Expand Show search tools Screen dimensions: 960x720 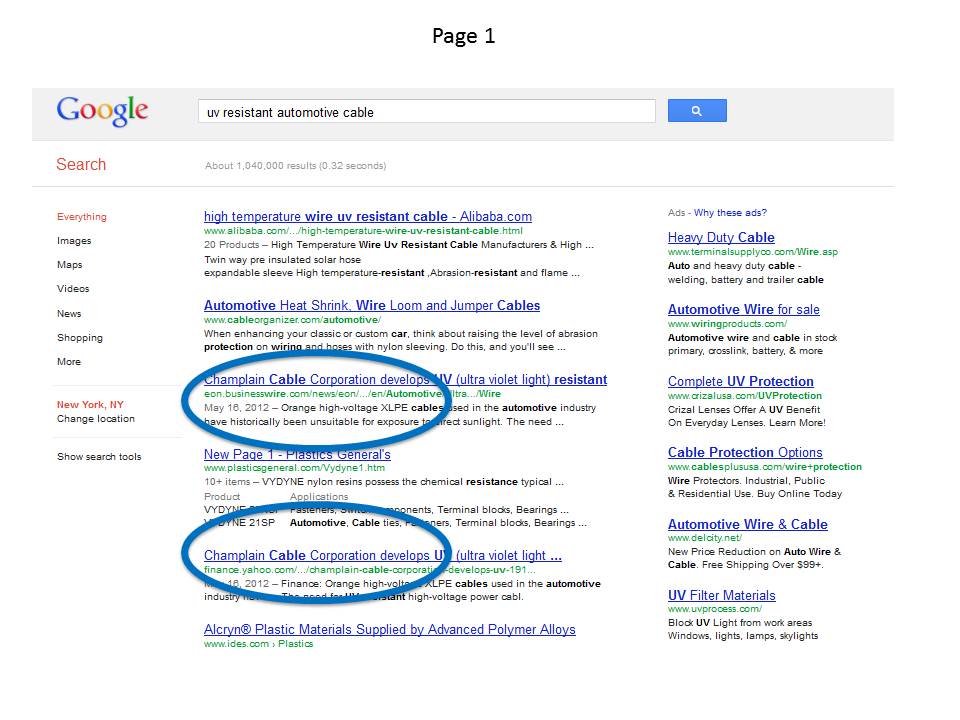(x=99, y=457)
